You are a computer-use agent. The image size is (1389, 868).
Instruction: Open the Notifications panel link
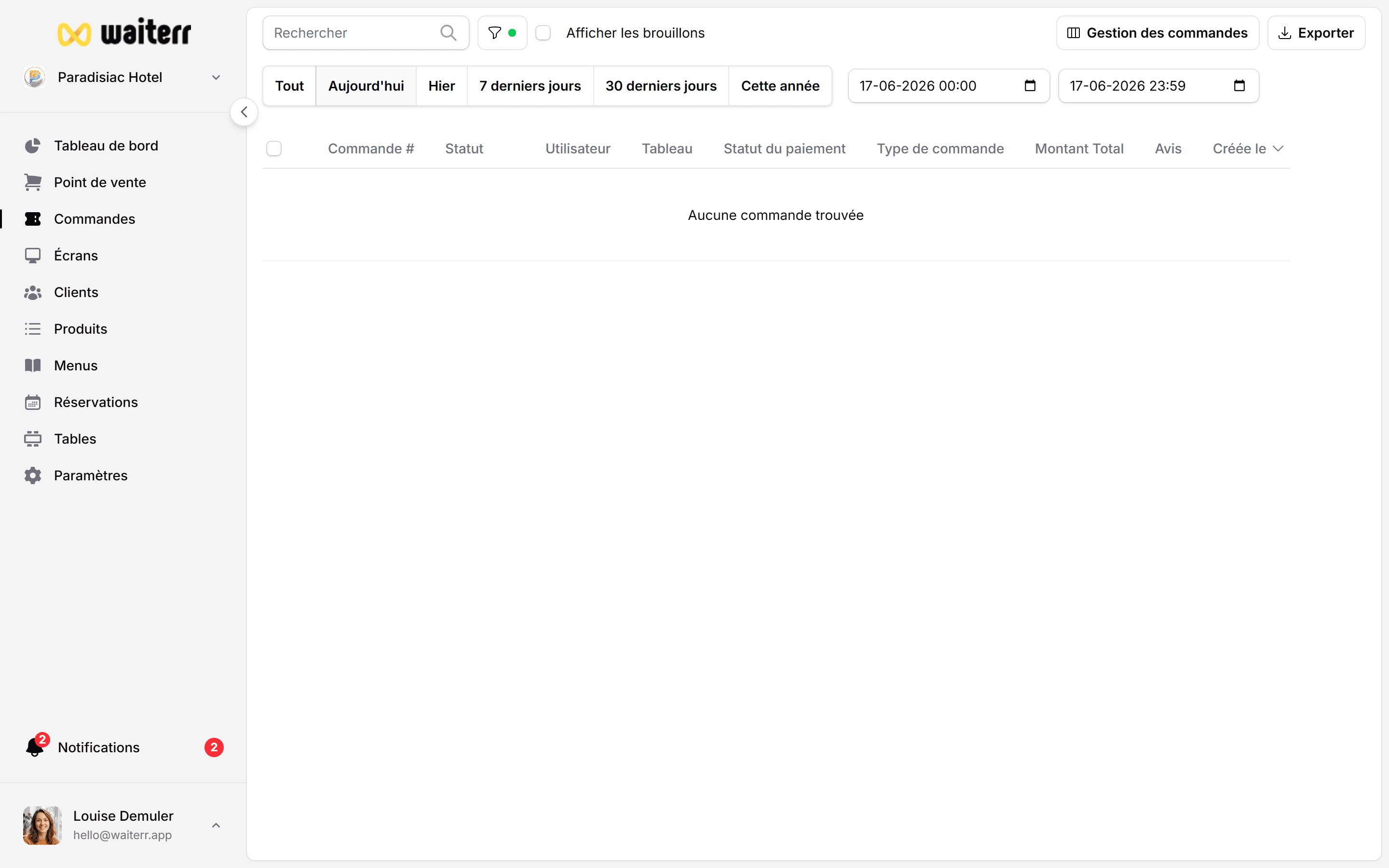click(99, 747)
